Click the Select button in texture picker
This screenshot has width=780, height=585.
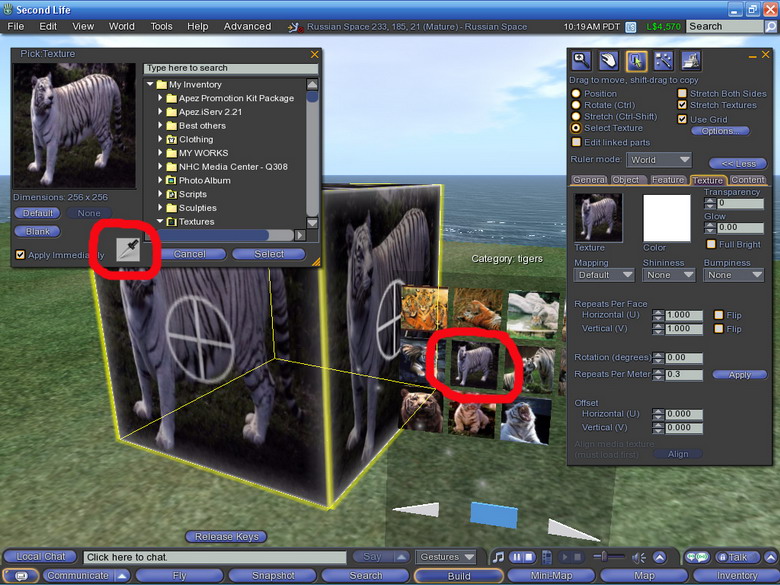pyautogui.click(x=269, y=254)
